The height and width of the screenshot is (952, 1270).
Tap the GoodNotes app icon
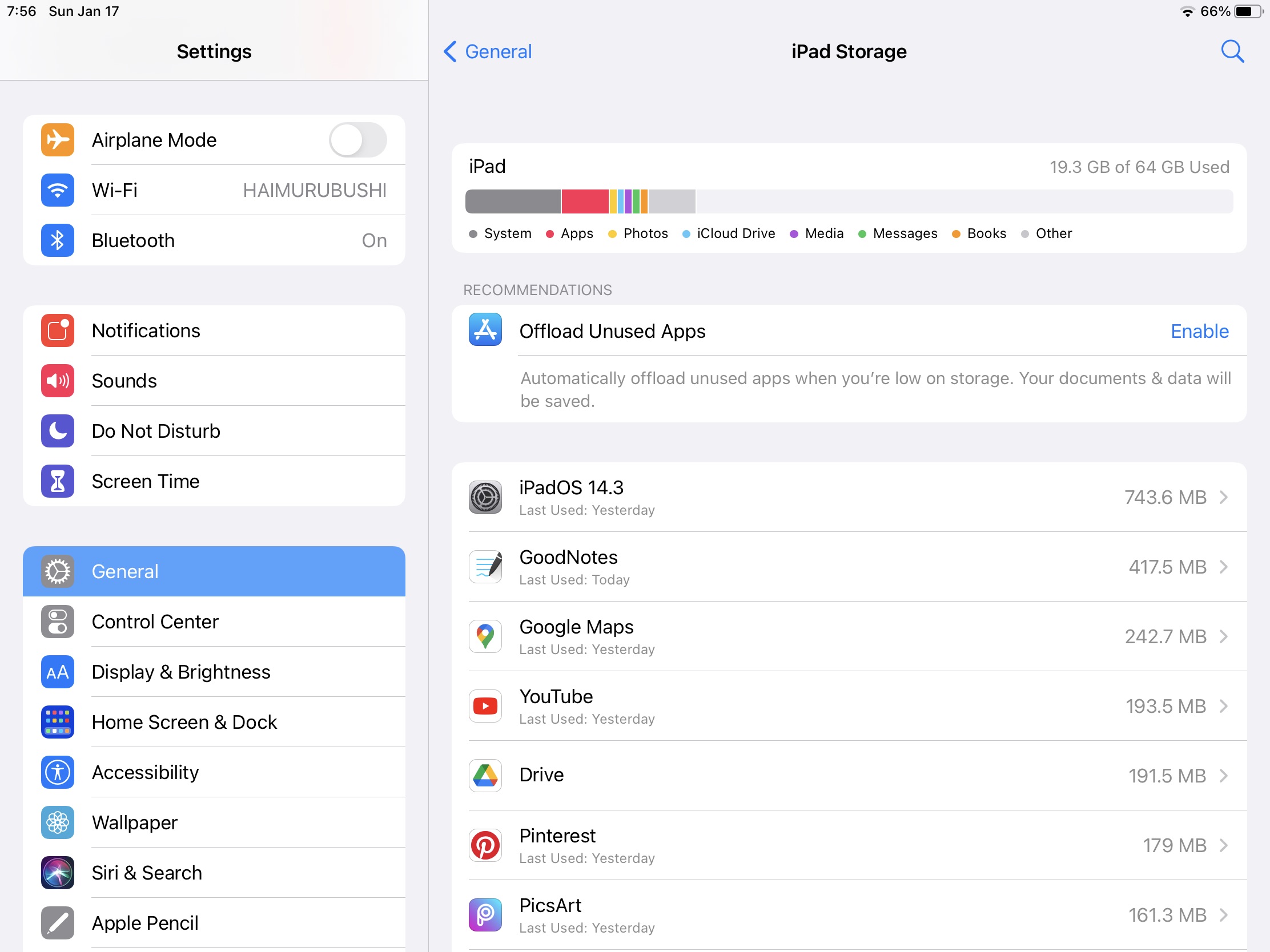(x=485, y=567)
